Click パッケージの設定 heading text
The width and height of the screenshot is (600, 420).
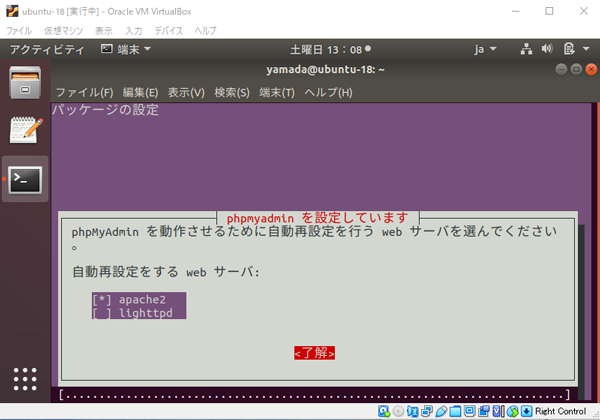tap(105, 110)
